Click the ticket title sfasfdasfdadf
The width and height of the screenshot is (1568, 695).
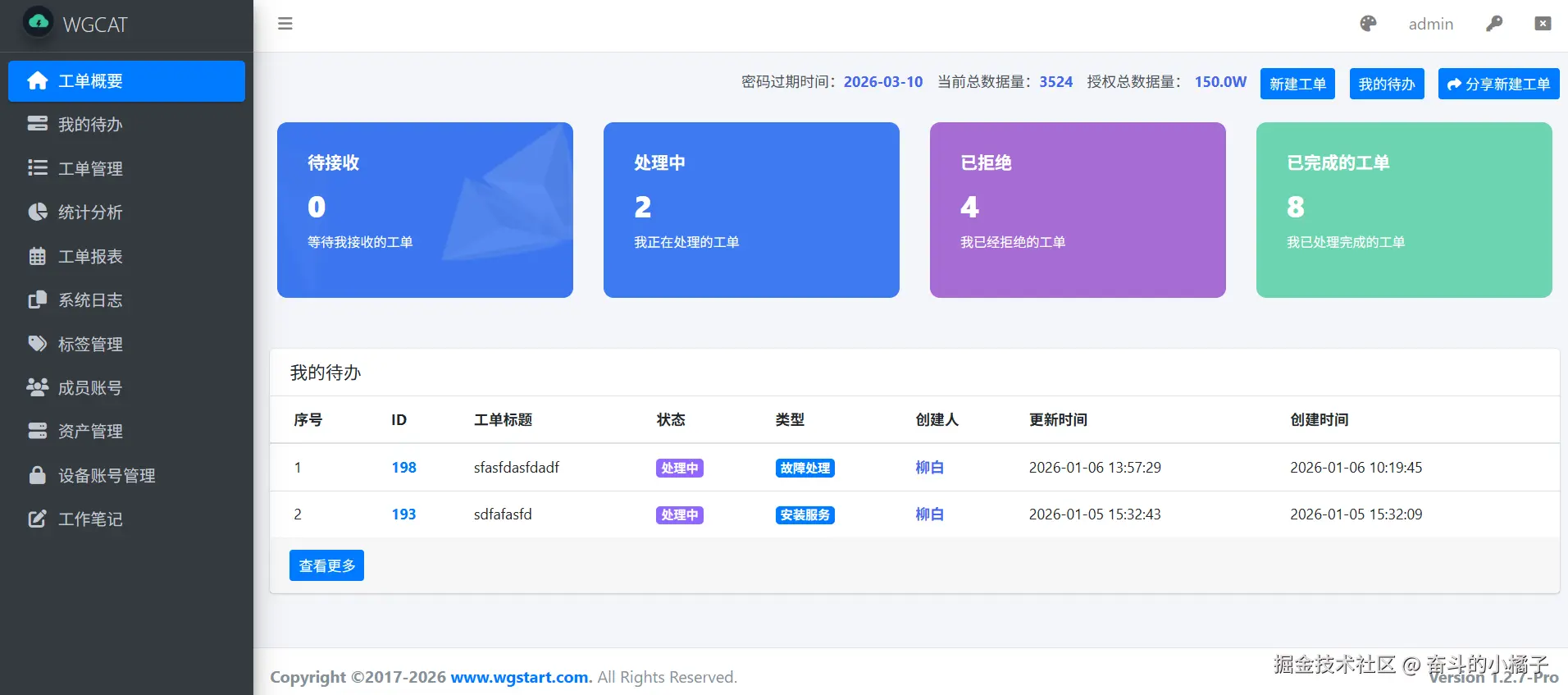517,468
